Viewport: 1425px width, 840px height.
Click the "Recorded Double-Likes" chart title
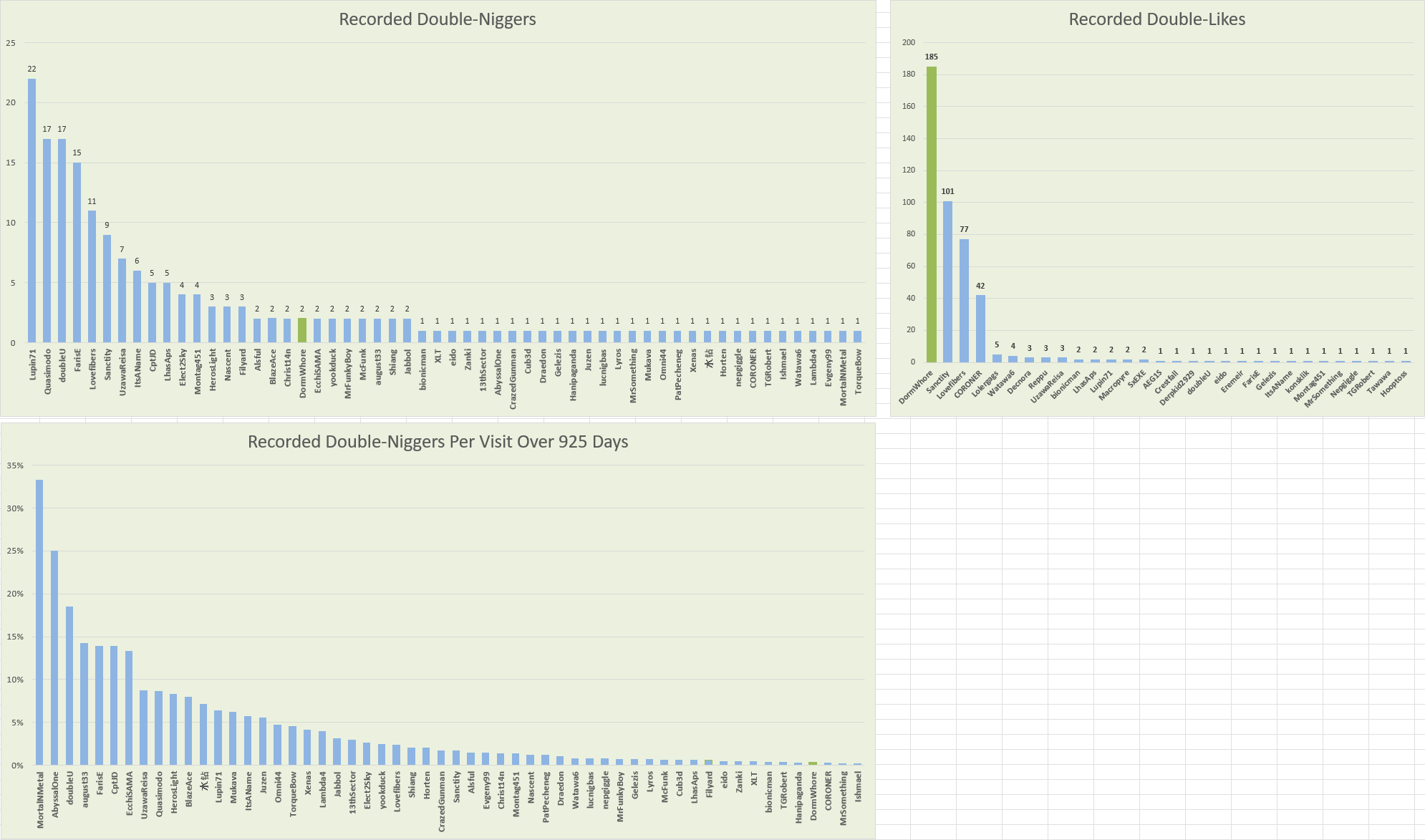[1156, 19]
